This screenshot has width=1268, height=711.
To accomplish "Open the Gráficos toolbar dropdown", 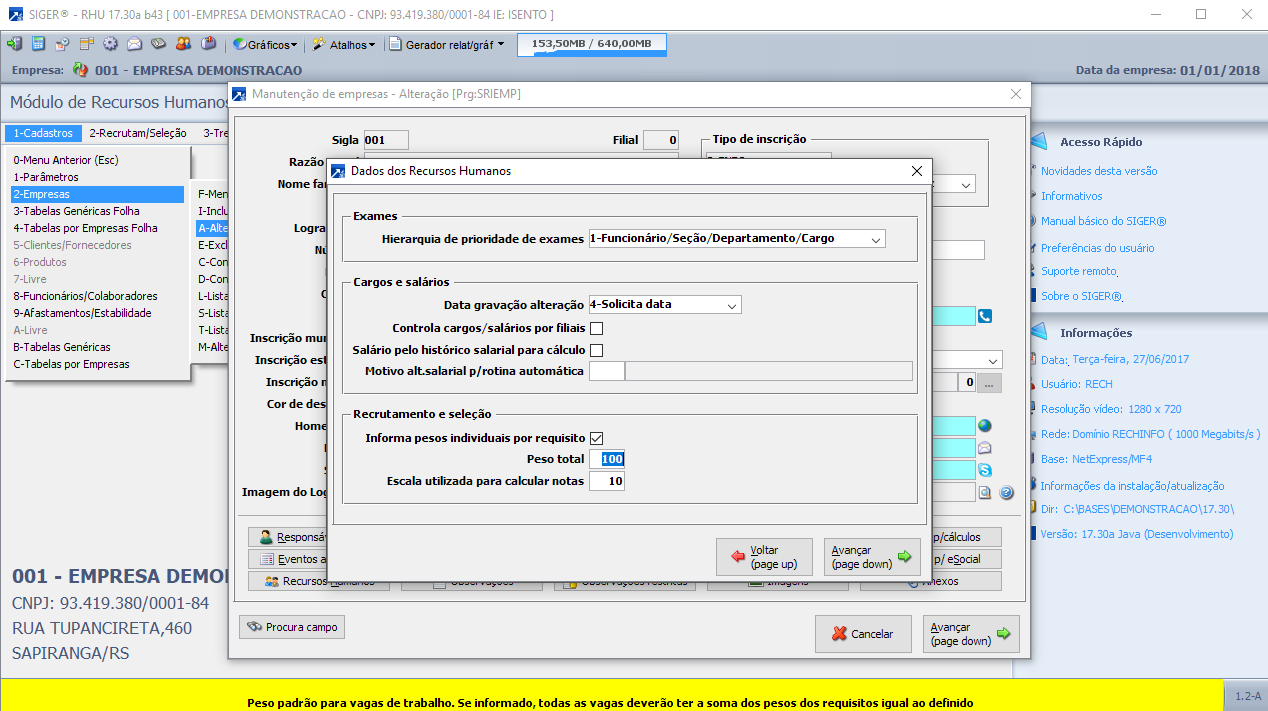I will tap(265, 44).
